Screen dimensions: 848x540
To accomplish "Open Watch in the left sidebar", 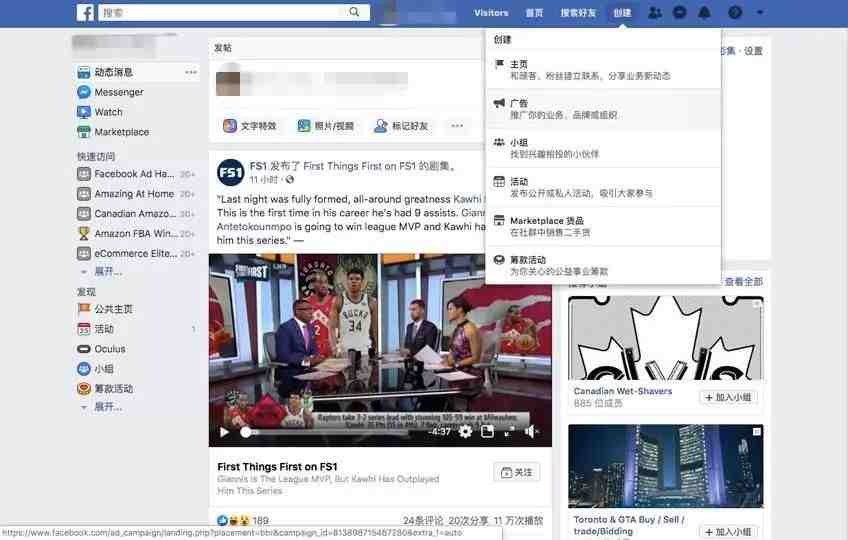I will [x=100, y=112].
